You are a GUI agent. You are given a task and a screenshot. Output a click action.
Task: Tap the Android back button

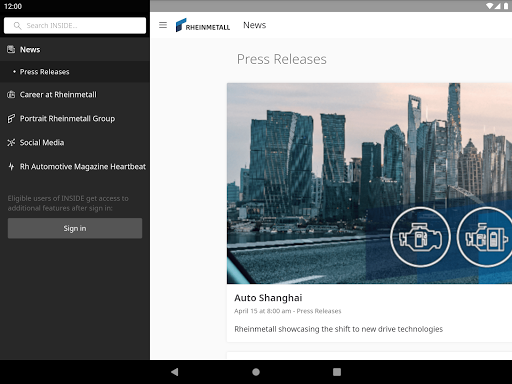[x=174, y=372]
